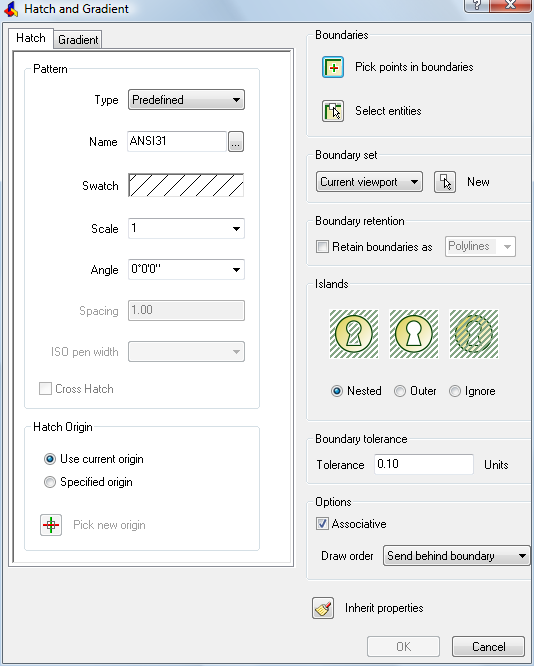The width and height of the screenshot is (534, 666).
Task: Click the Tolerance input field
Action: pos(424,464)
